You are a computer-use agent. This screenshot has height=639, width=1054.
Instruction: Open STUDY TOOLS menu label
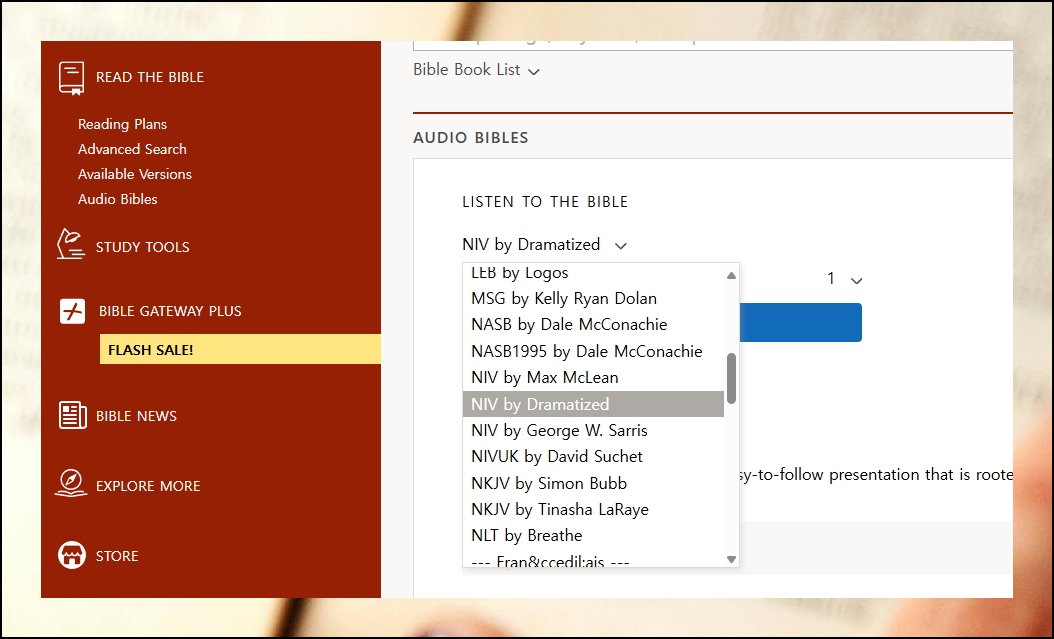(x=143, y=247)
